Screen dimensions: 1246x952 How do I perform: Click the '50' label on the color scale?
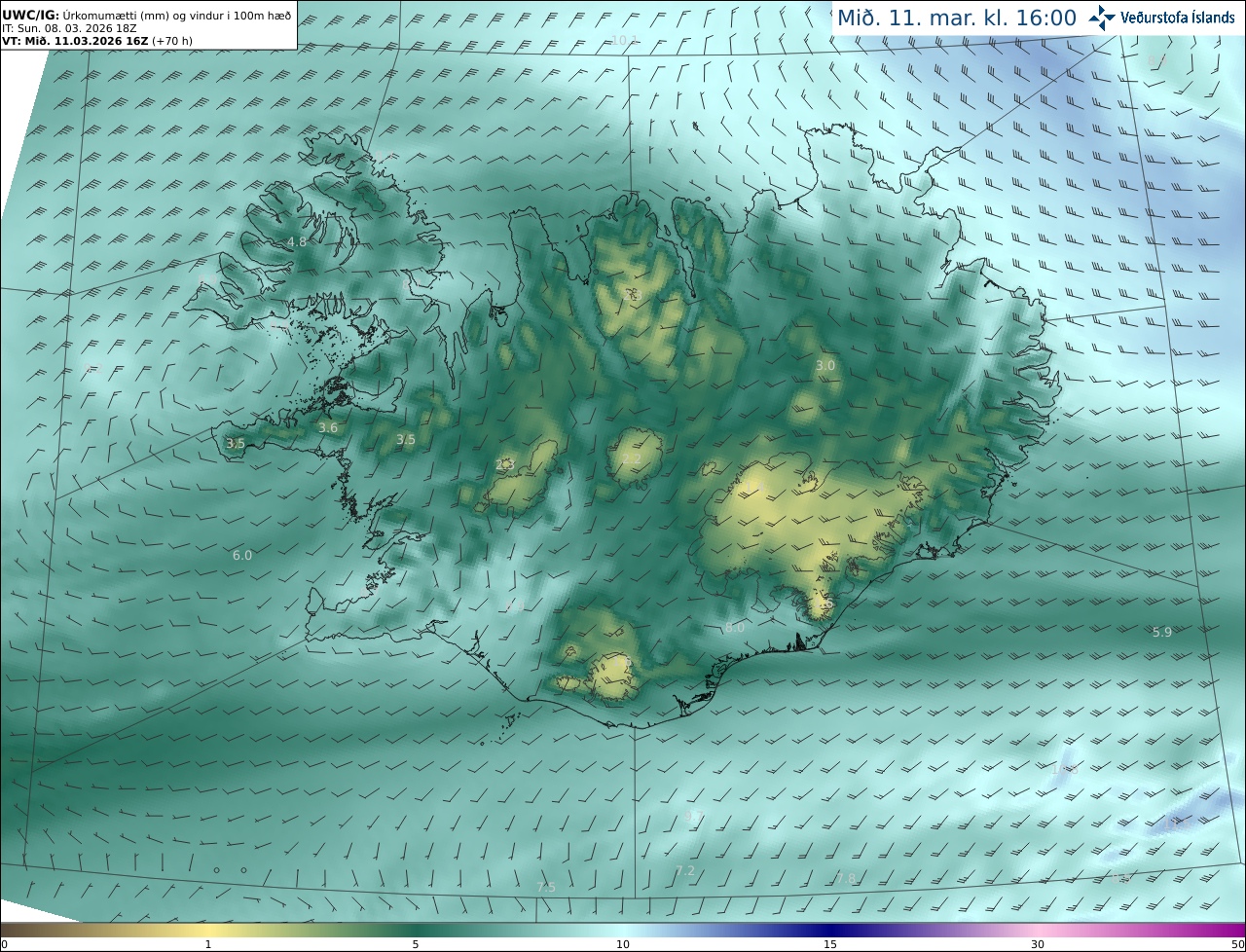click(x=1237, y=944)
